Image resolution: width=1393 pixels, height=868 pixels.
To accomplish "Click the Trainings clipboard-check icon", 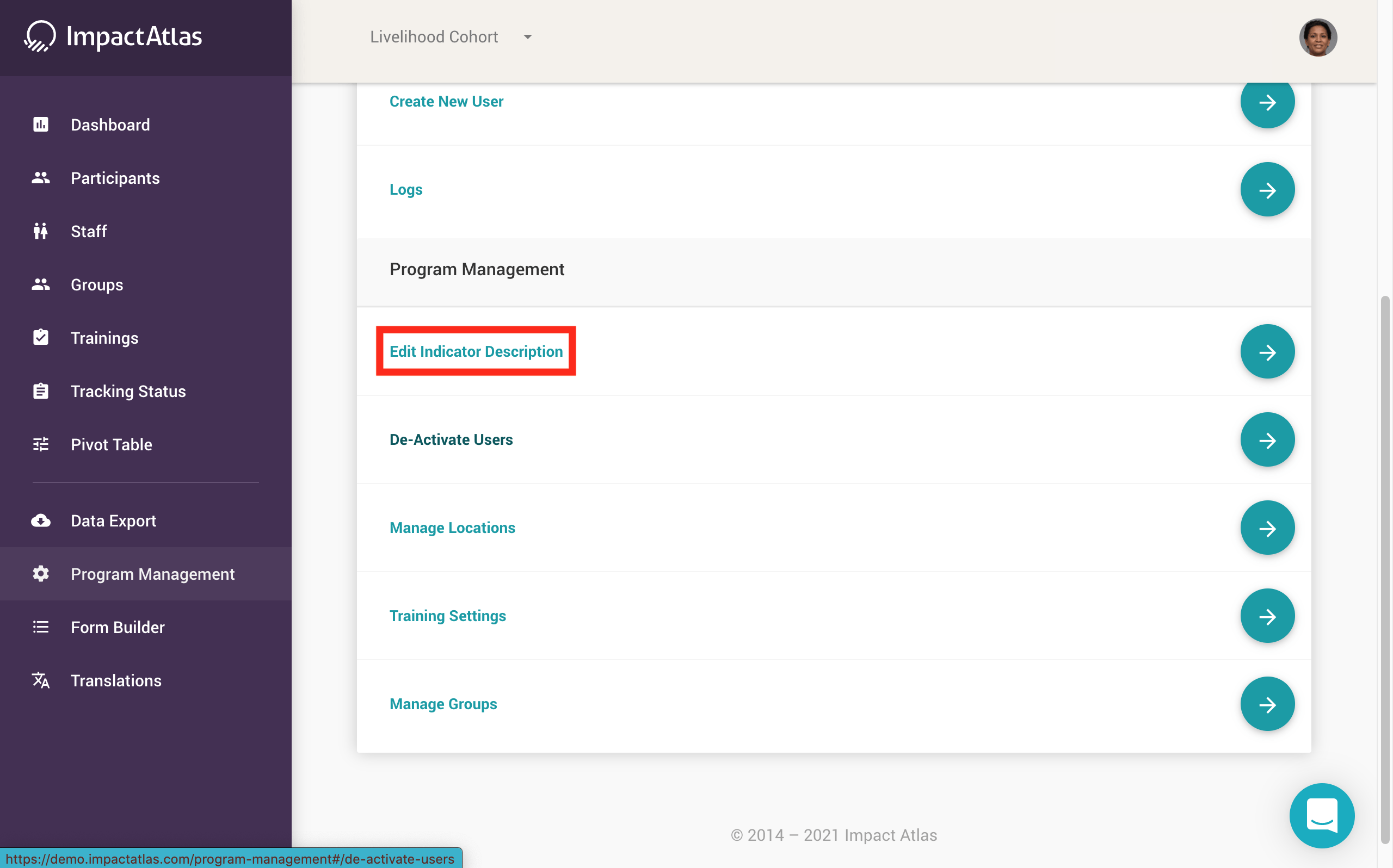I will pyautogui.click(x=41, y=338).
